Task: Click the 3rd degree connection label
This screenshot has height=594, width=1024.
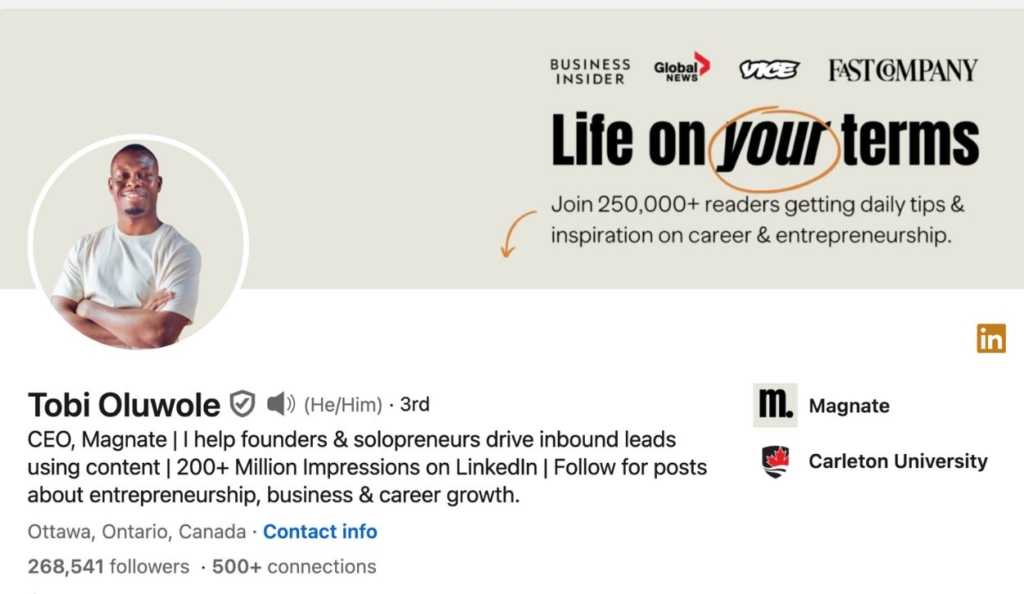Action: 414,404
